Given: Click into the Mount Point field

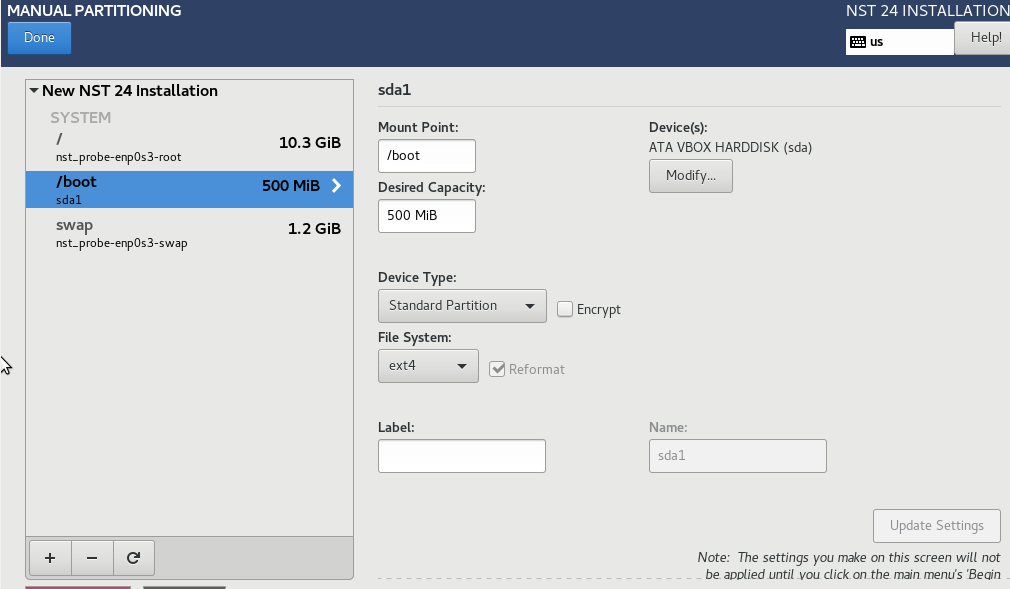Looking at the screenshot, I should coord(426,156).
